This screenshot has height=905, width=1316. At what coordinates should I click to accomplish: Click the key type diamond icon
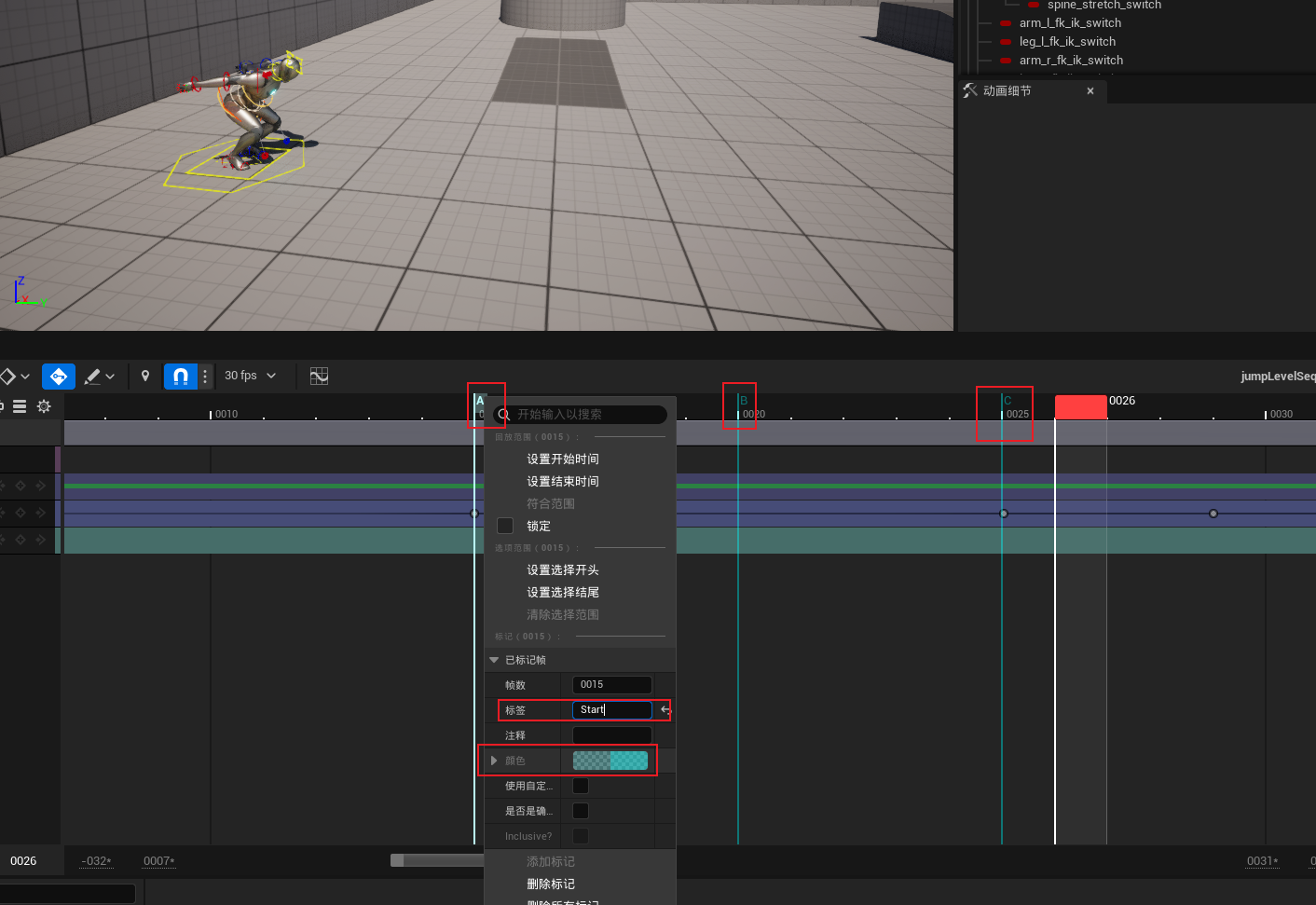click(x=7, y=377)
